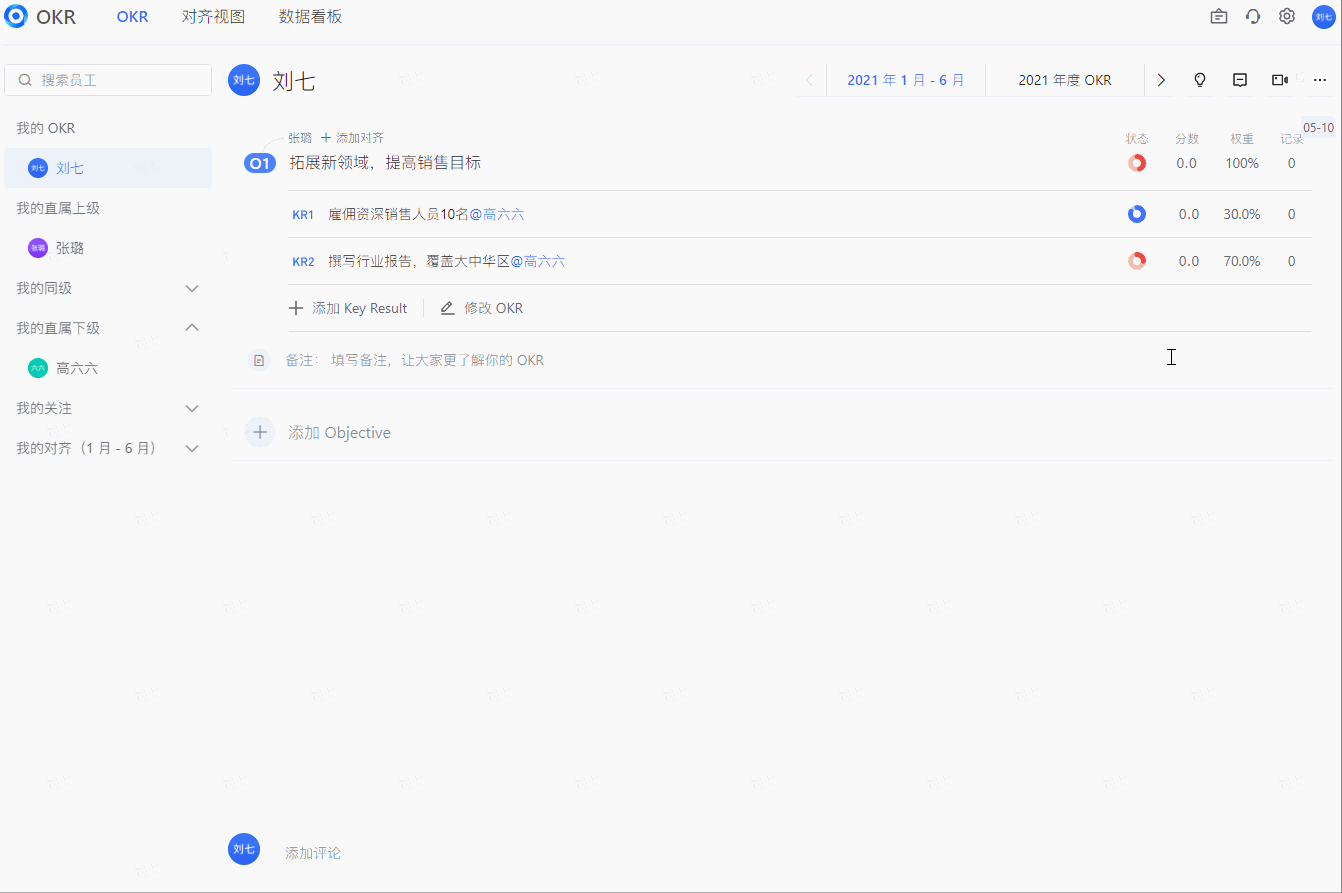This screenshot has width=1342, height=893.
Task: Expand the 我的关注 section
Action: coord(191,407)
